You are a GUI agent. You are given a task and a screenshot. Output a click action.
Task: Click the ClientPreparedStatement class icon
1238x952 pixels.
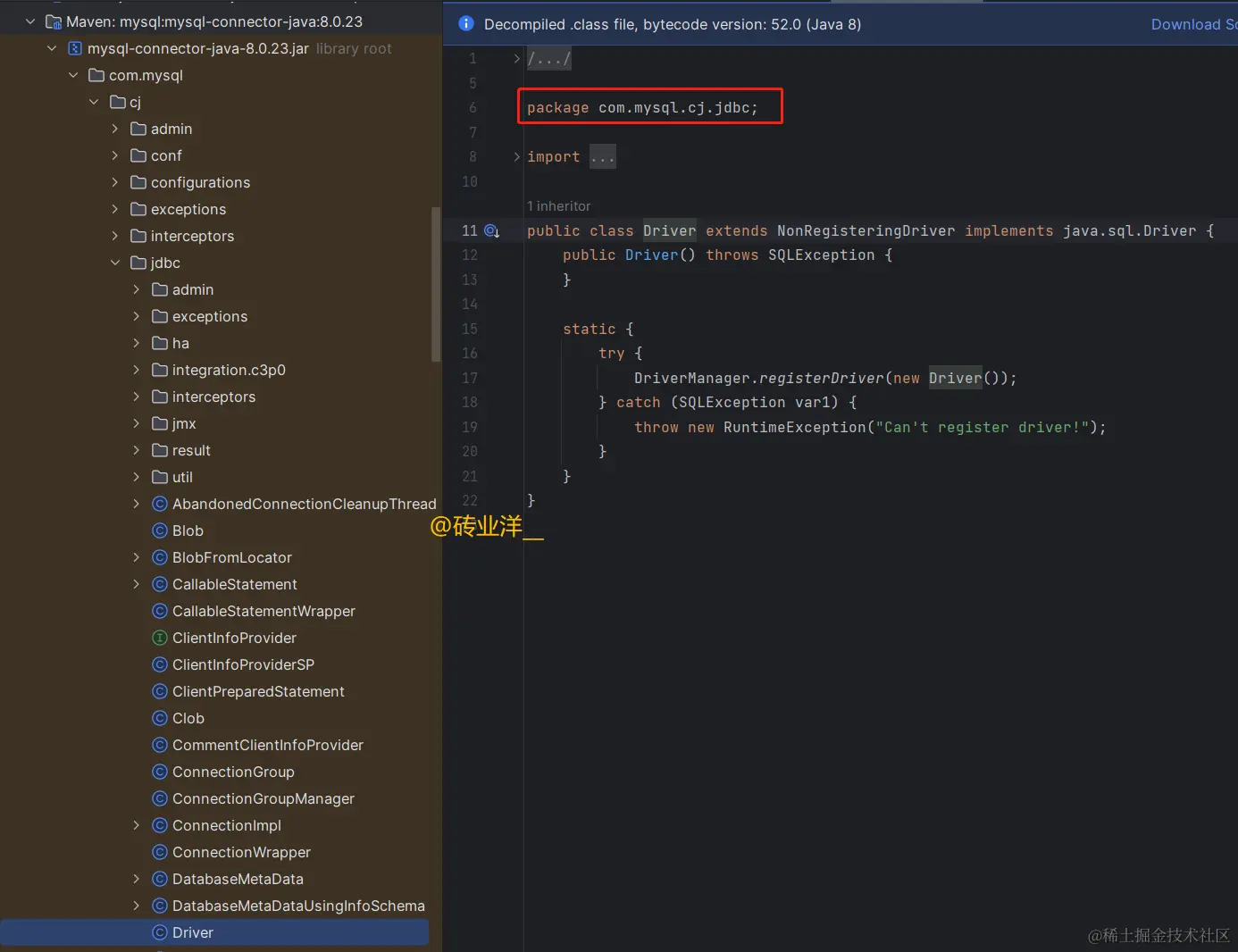160,691
